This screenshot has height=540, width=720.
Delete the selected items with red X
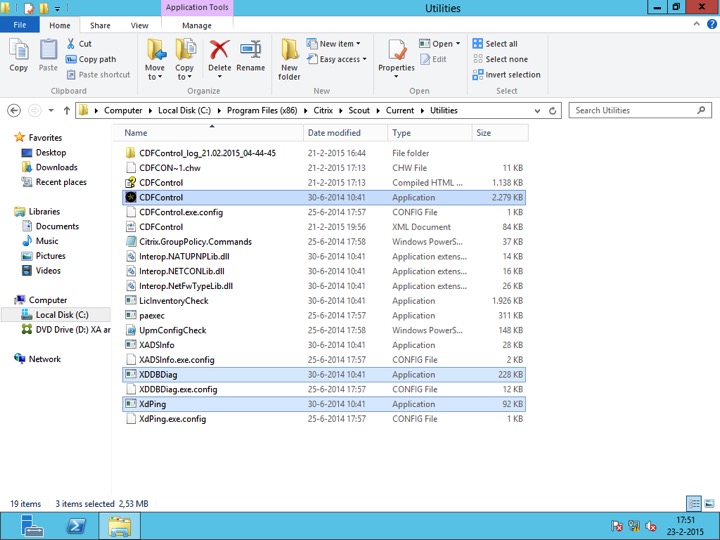[x=219, y=51]
